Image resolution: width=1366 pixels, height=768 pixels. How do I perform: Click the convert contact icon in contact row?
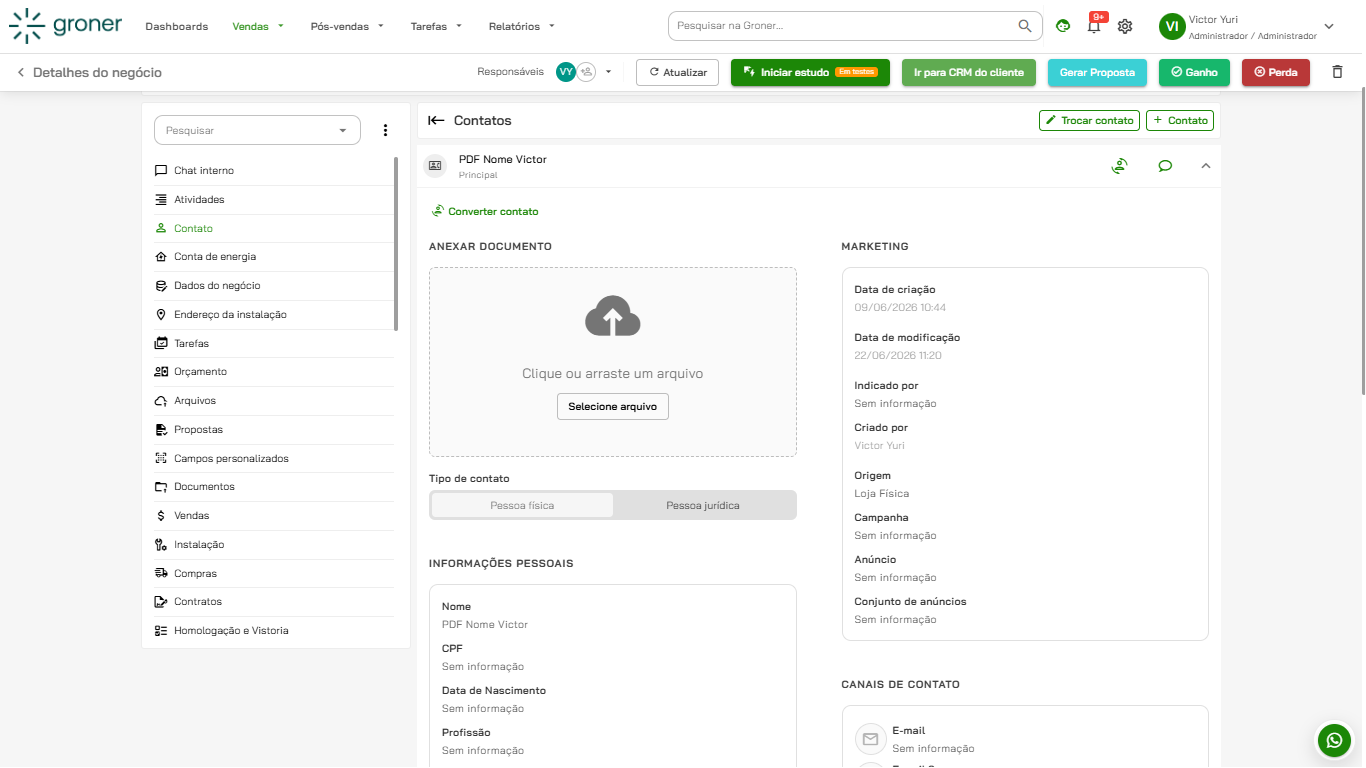(1120, 166)
